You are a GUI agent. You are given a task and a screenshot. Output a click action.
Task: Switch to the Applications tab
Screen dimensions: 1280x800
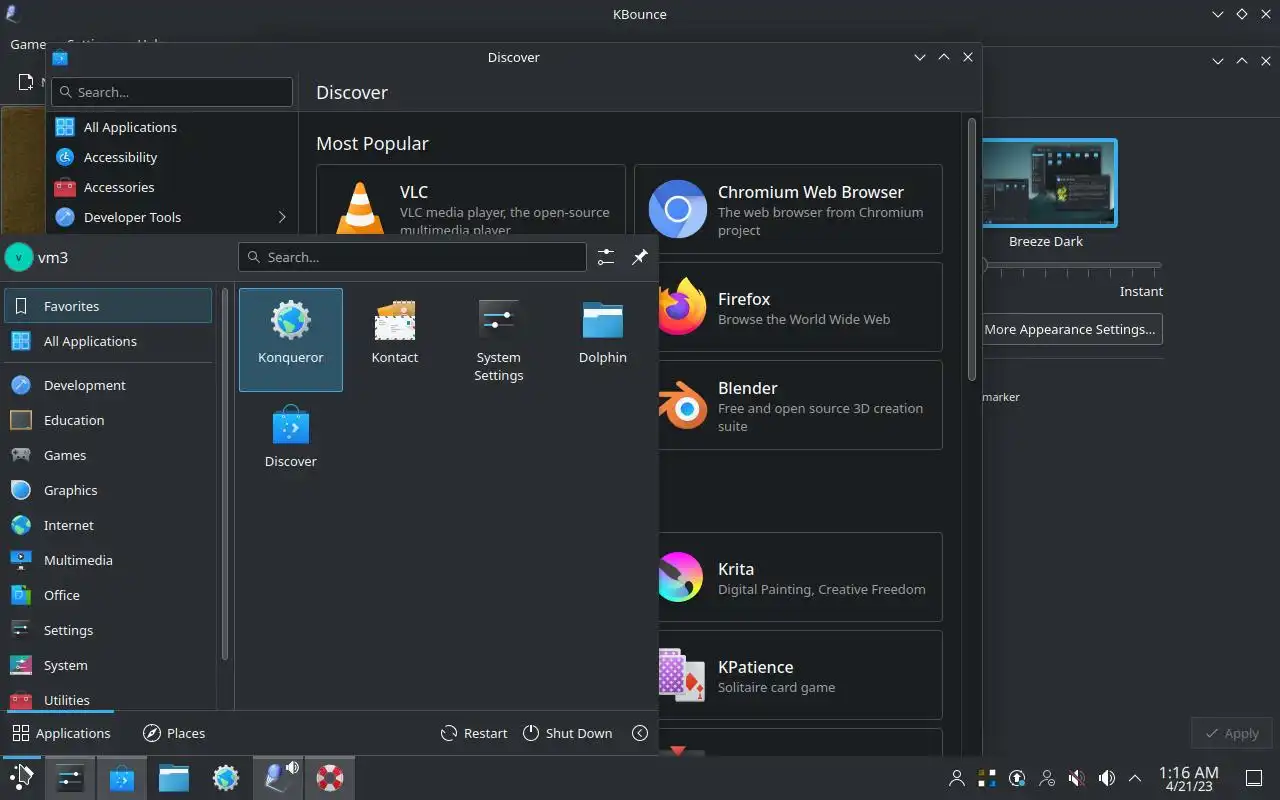coord(61,733)
